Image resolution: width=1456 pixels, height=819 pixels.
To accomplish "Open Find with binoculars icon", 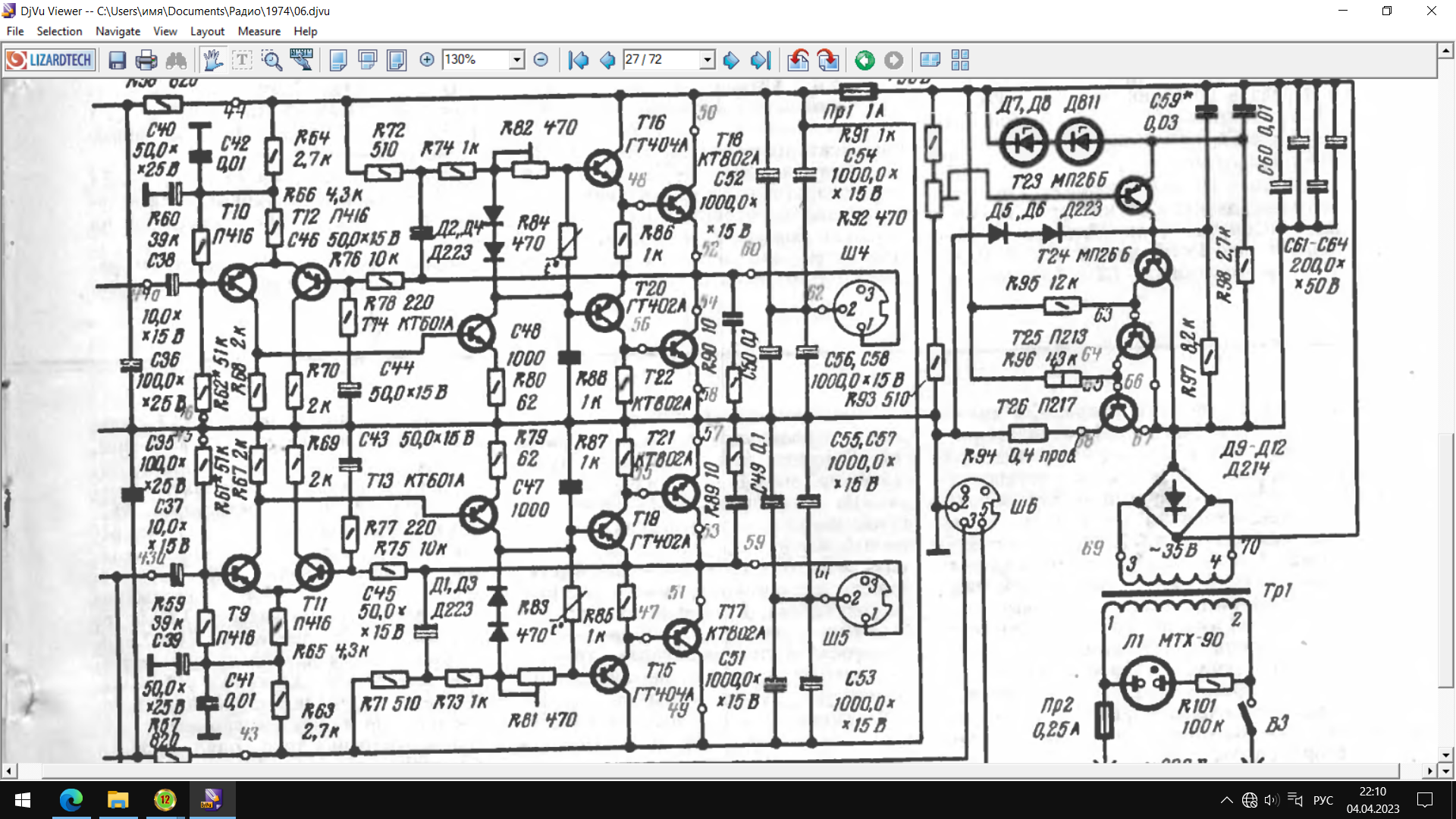I will 176,60.
